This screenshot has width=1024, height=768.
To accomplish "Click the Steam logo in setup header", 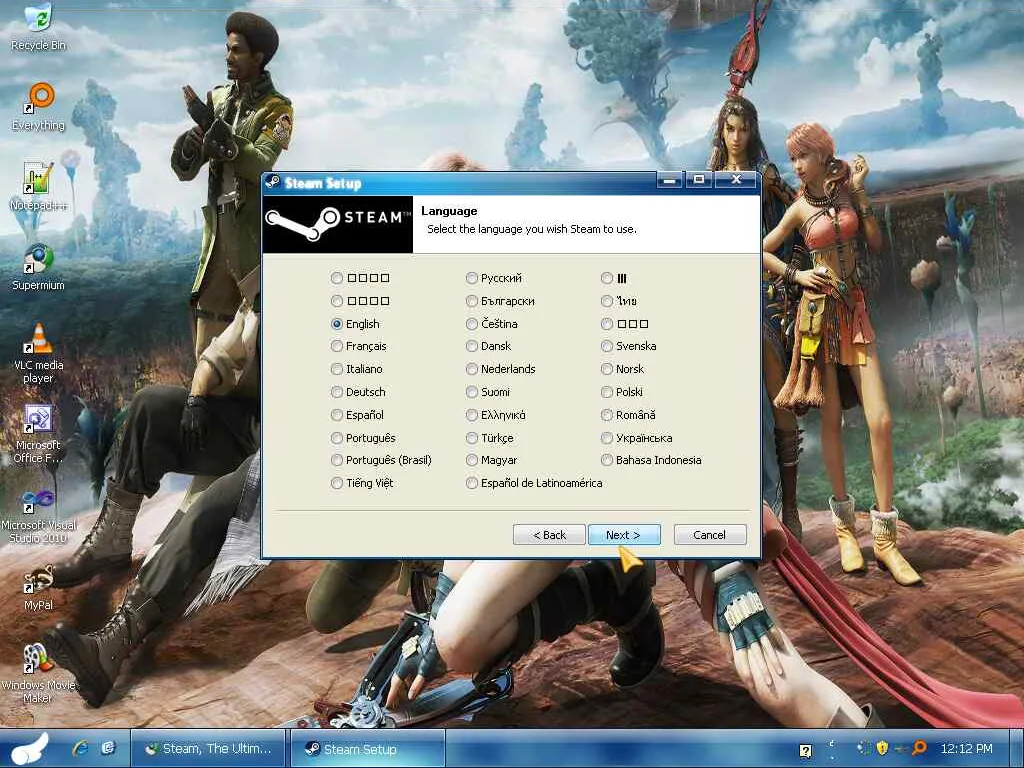I will [x=338, y=224].
